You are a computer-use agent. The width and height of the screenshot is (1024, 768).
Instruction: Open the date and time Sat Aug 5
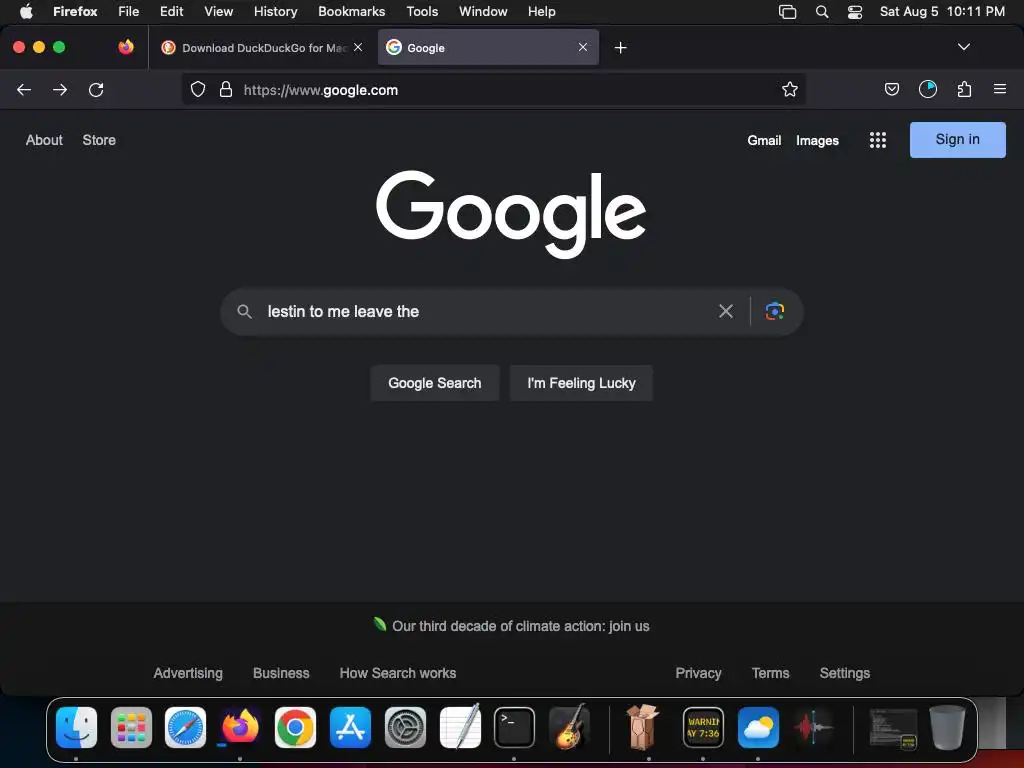(942, 11)
